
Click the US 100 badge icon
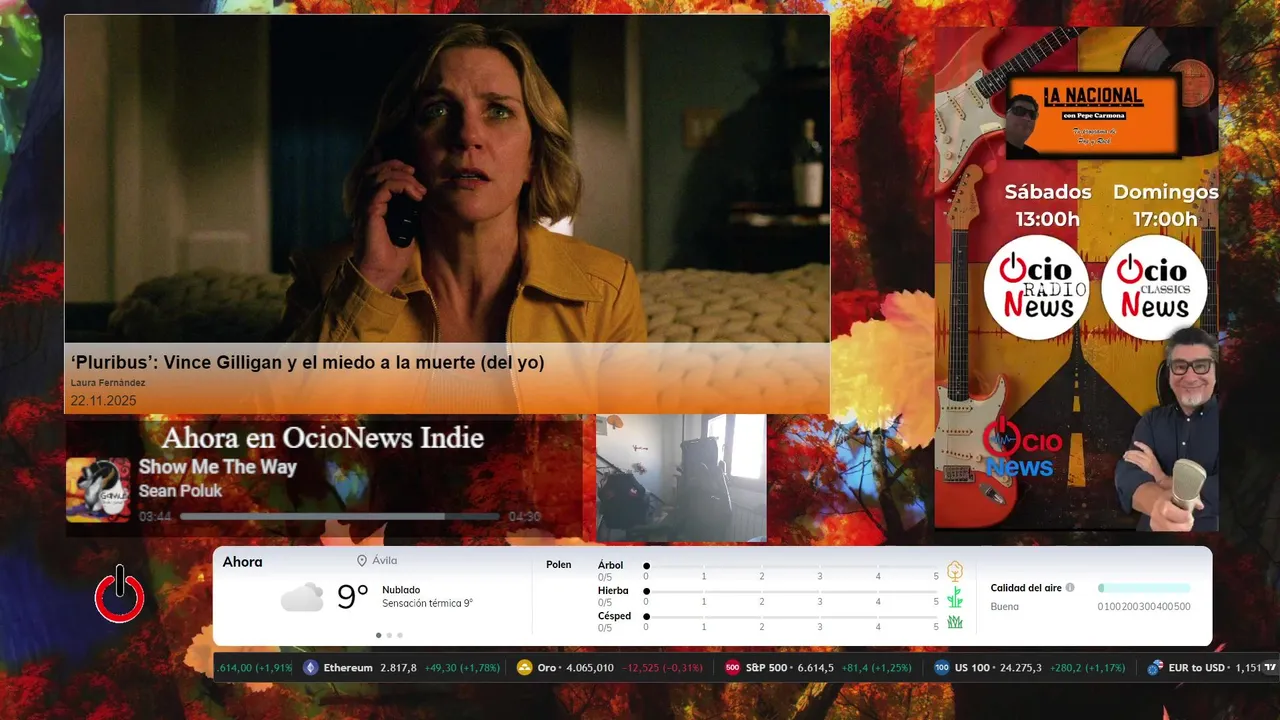pyautogui.click(x=942, y=667)
